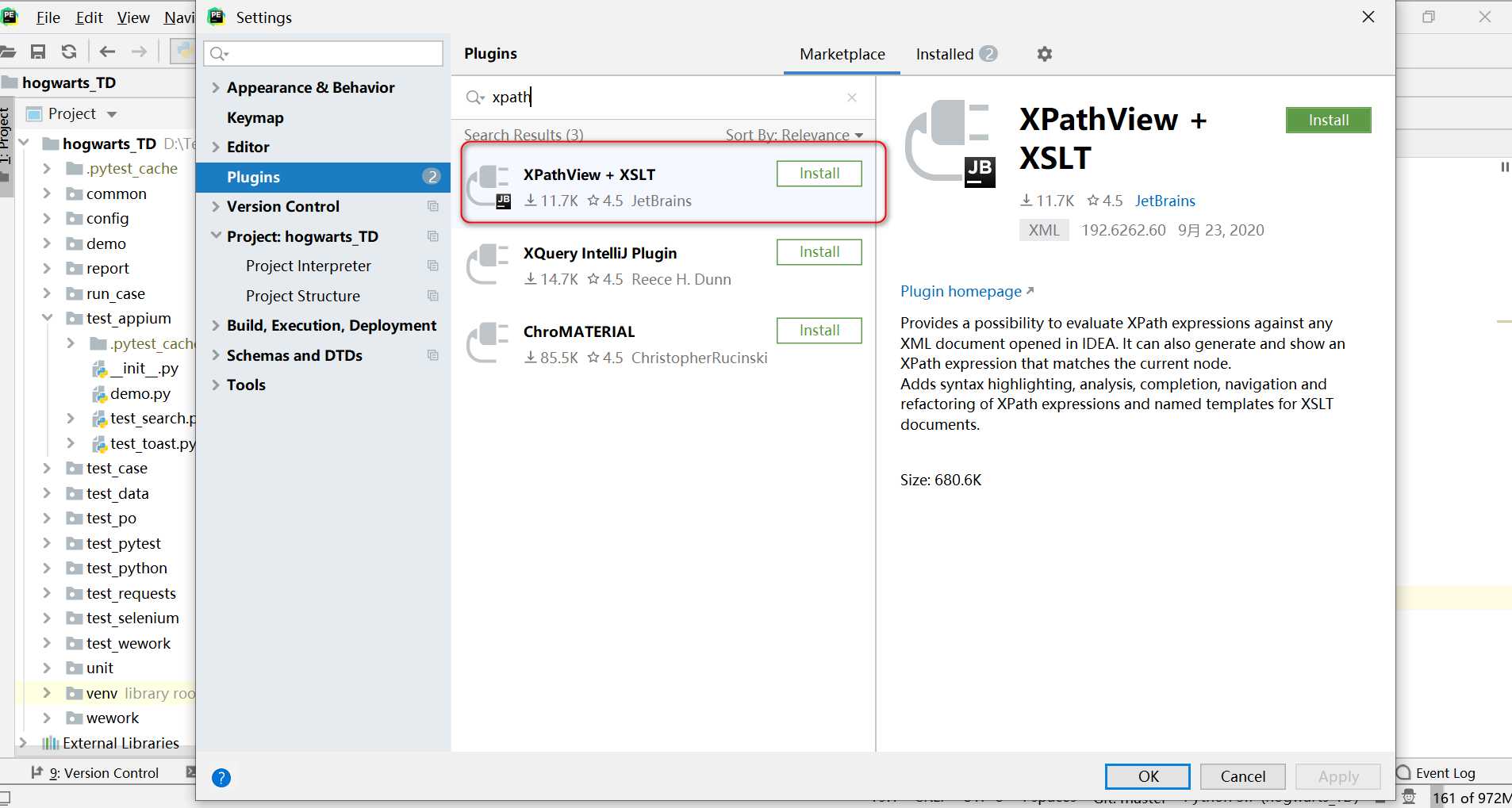Expand Build, Execution, Deployment section

tap(216, 326)
